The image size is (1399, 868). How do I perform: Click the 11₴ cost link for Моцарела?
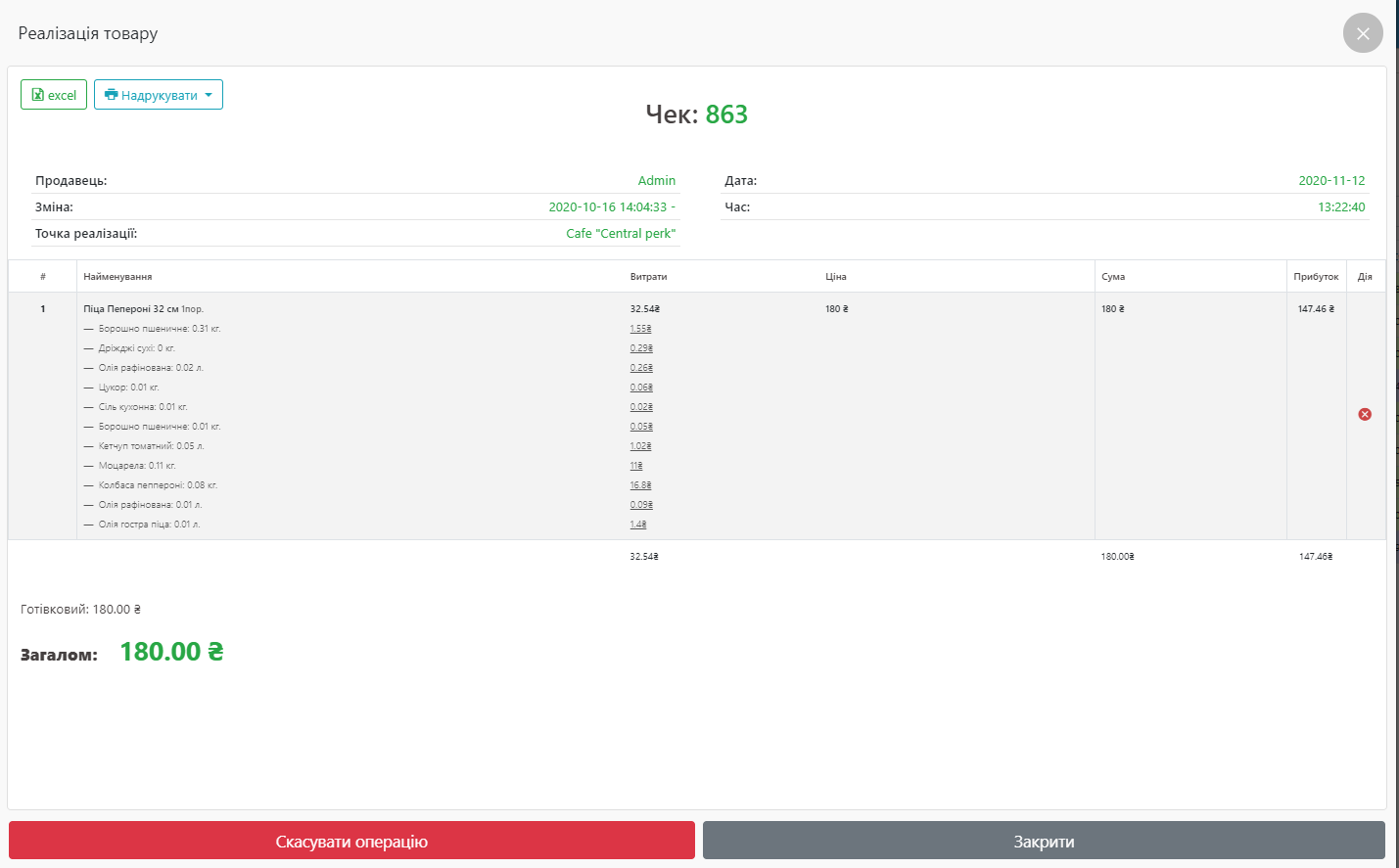636,466
